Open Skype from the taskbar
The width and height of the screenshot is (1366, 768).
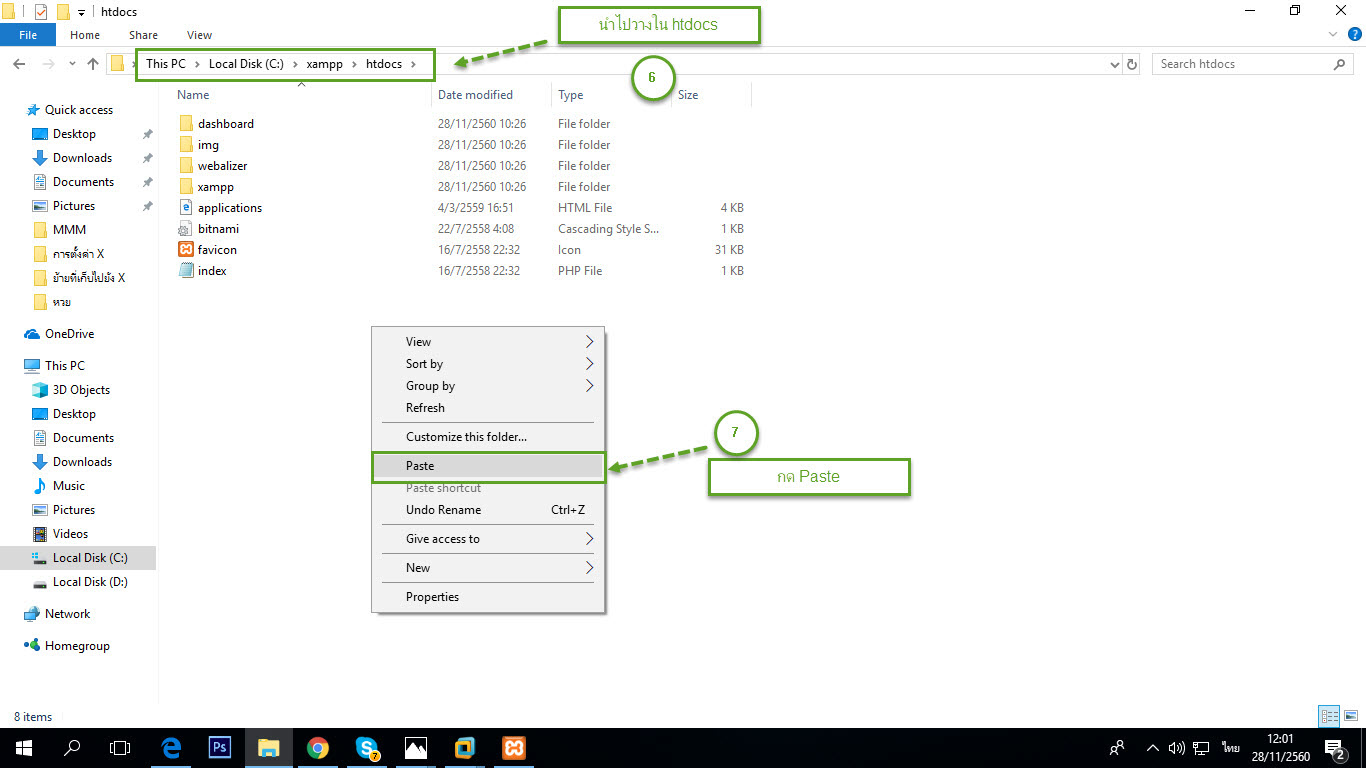[x=367, y=747]
